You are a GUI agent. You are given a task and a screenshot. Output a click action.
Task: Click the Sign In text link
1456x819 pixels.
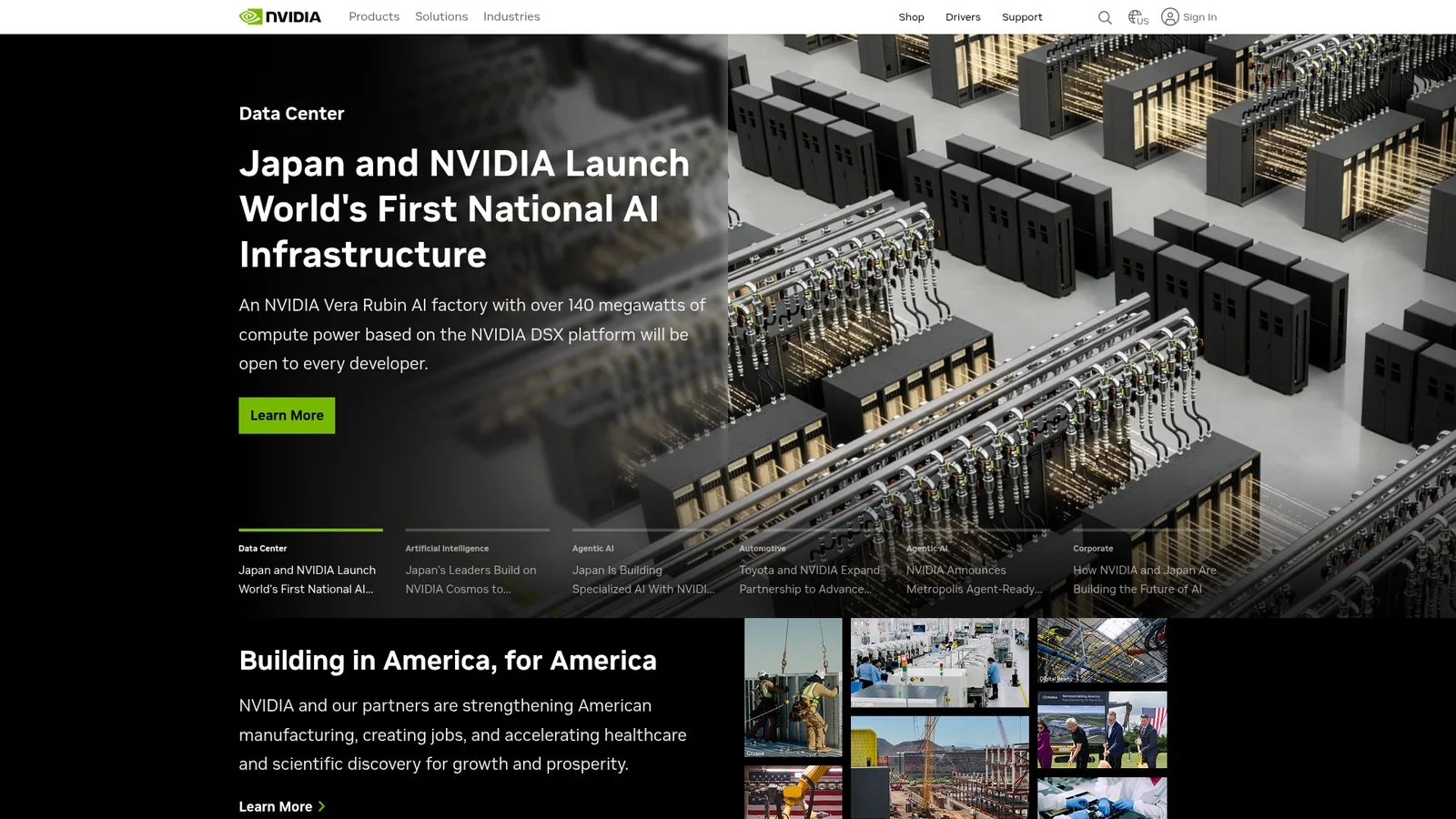pyautogui.click(x=1199, y=17)
